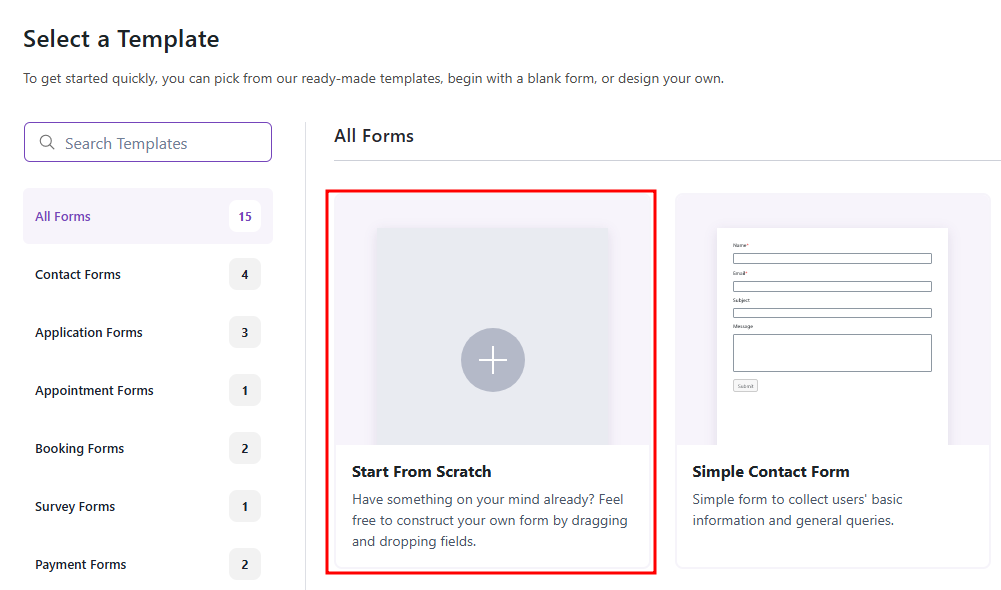Click the count badge beside Survey Forms
This screenshot has width=1001, height=590.
point(244,506)
